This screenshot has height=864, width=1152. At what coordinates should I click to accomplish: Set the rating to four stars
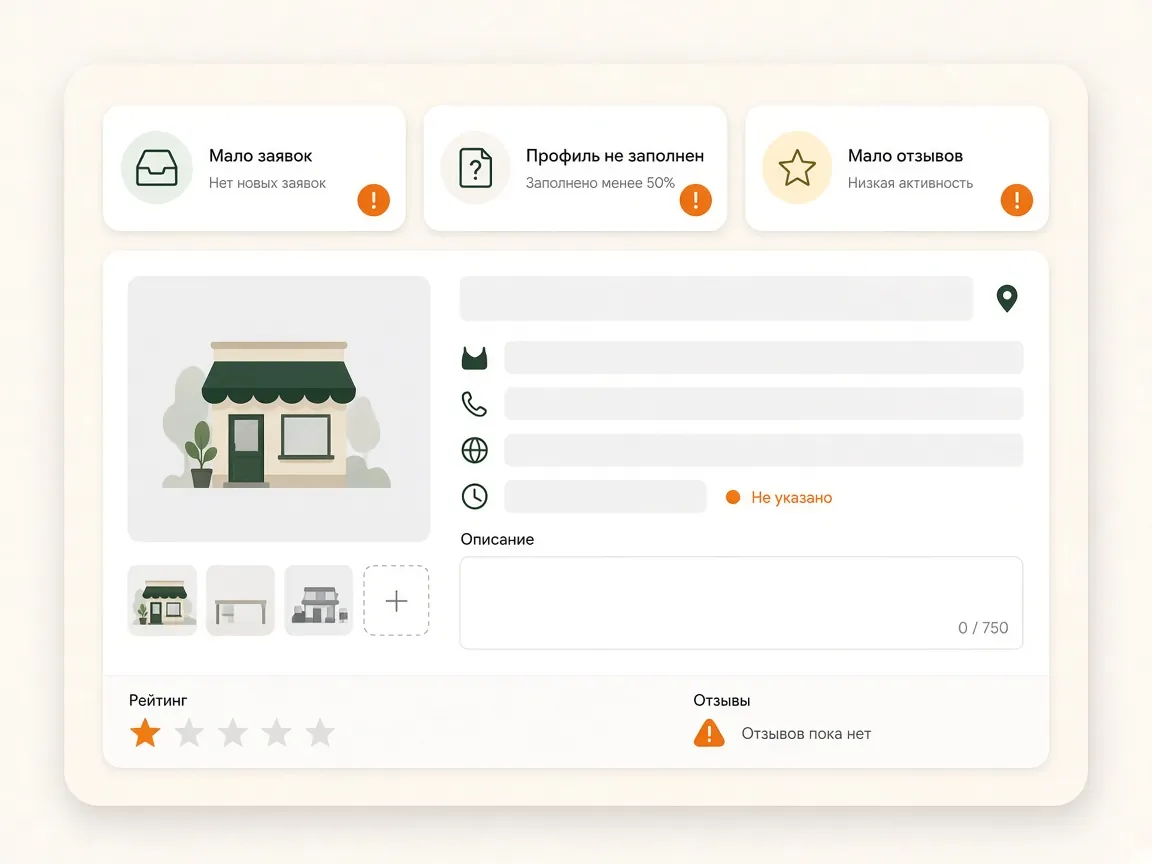[x=277, y=732]
